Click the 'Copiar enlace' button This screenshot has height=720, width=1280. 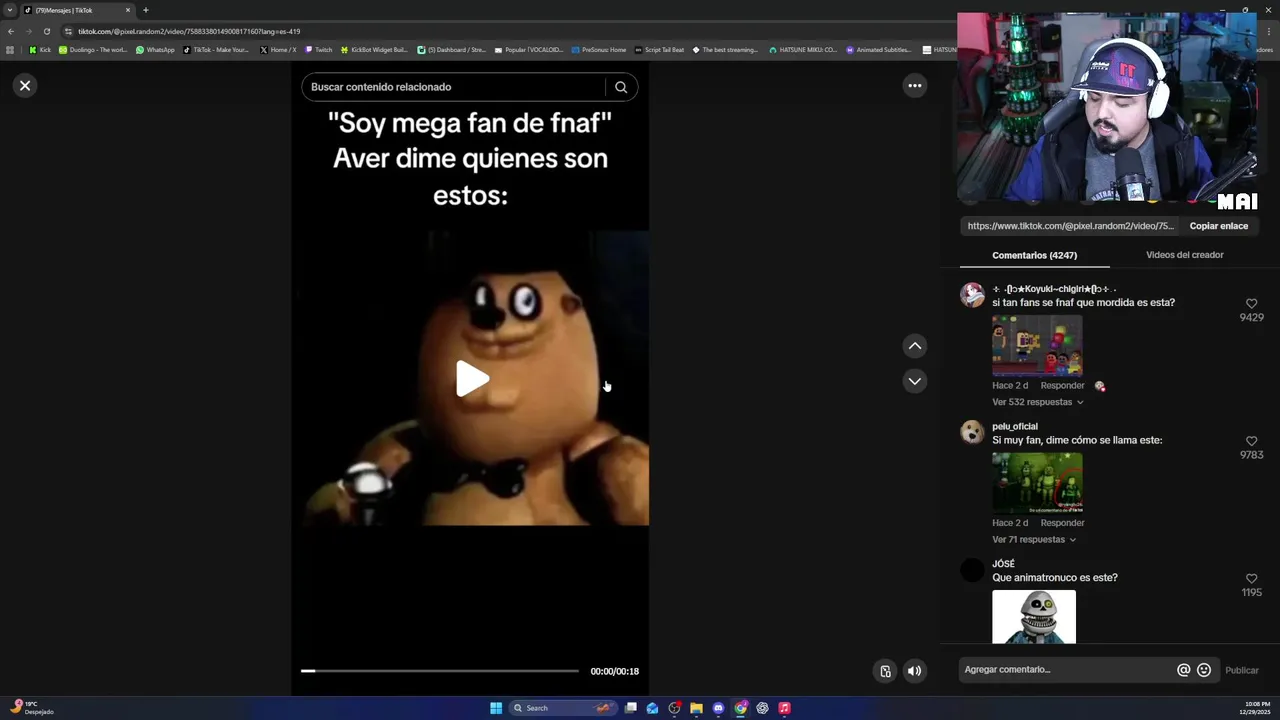coord(1218,226)
